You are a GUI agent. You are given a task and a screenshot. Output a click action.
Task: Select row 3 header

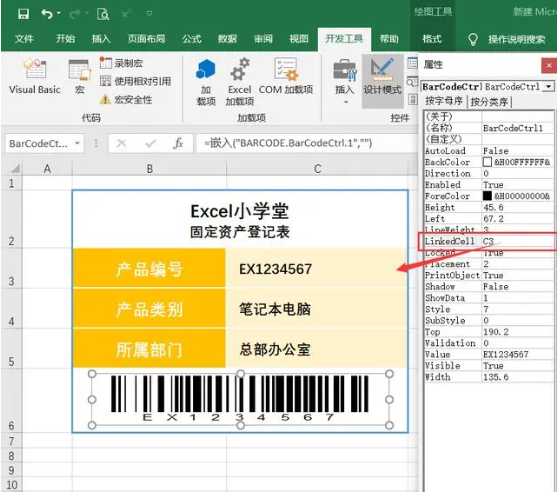pyautogui.click(x=12, y=269)
